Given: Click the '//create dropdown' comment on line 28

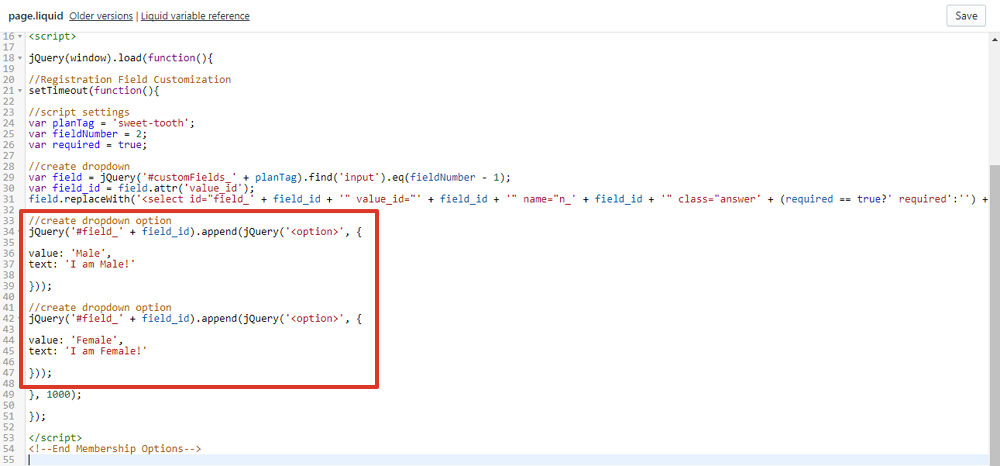Looking at the screenshot, I should [x=79, y=167].
